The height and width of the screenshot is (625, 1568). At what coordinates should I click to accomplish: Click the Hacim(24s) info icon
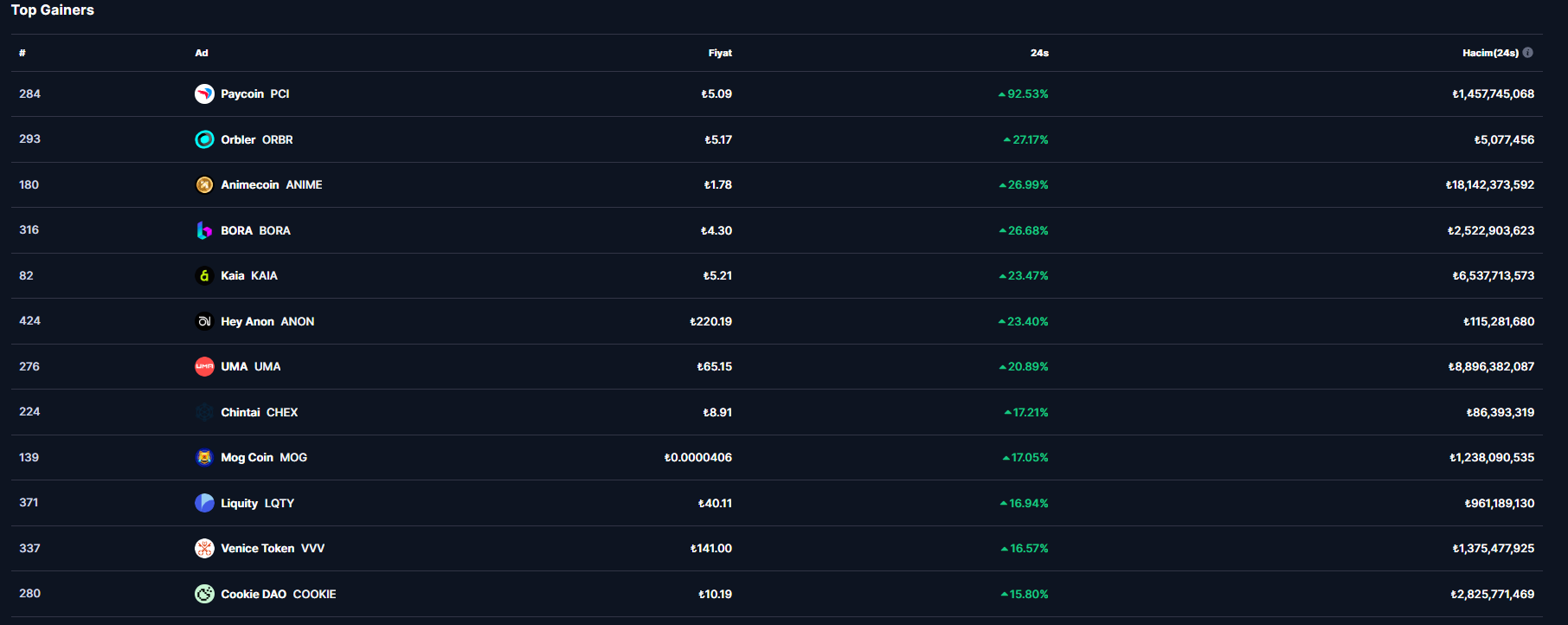(1528, 53)
